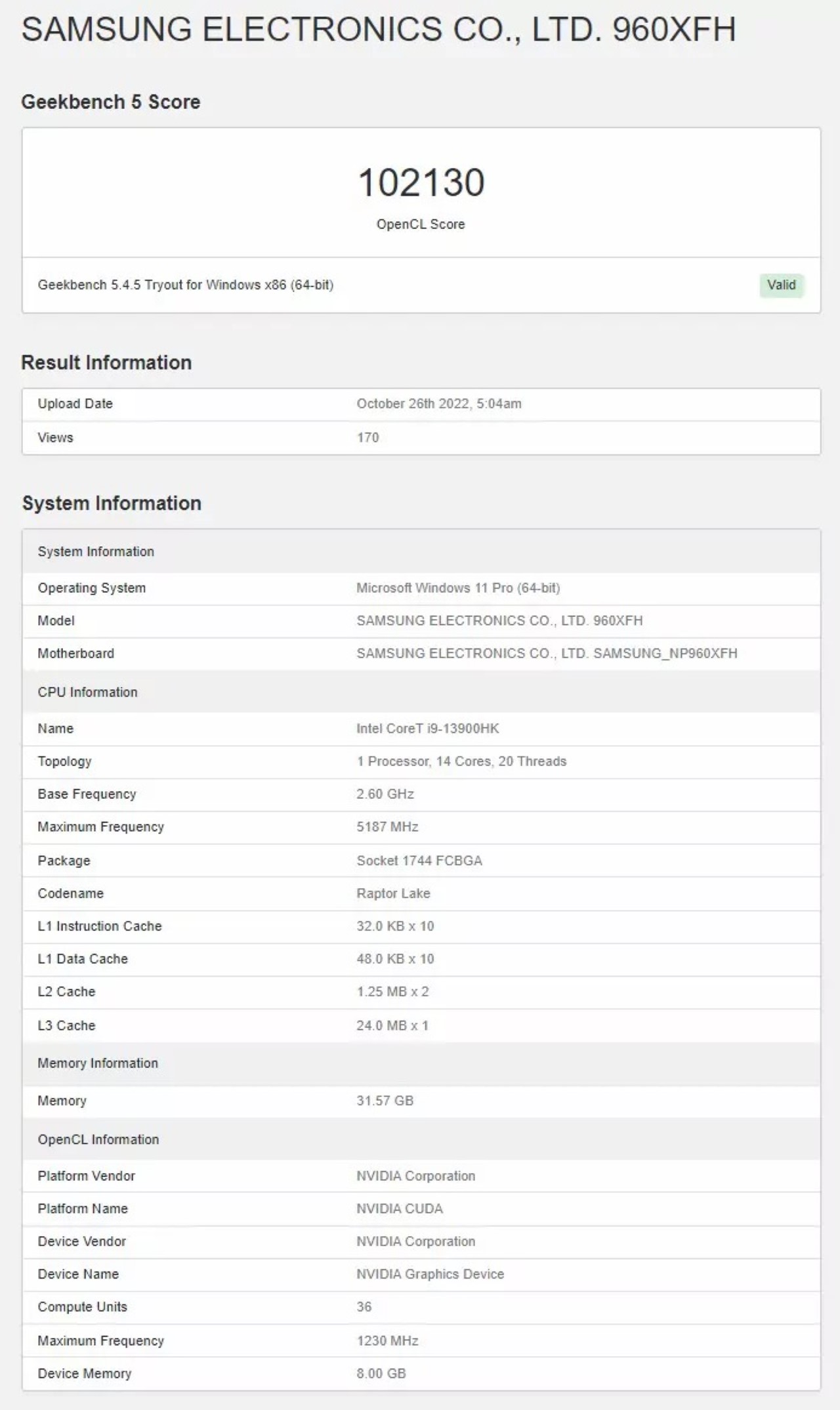Click the OpenCL Information section header
Image resolution: width=840 pixels, height=1410 pixels.
pyautogui.click(x=98, y=1140)
